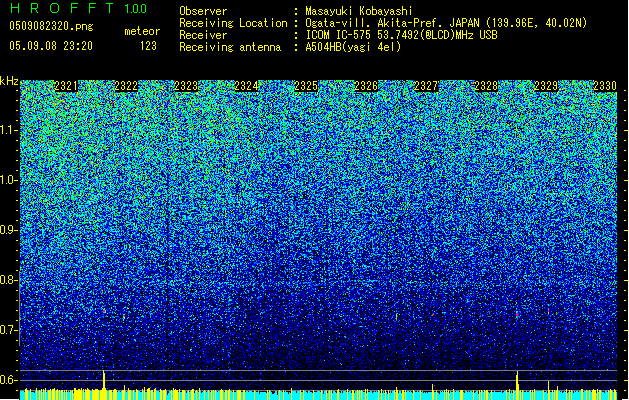Click the ICOM IC-575 receiver text
The height and width of the screenshot is (400, 629).
401,35
